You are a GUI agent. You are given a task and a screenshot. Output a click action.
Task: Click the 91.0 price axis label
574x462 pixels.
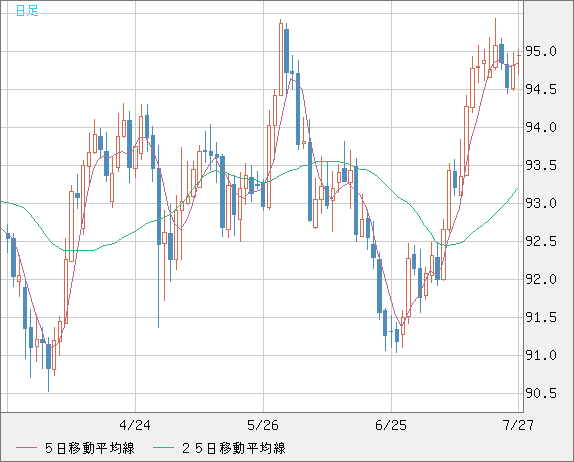click(541, 355)
